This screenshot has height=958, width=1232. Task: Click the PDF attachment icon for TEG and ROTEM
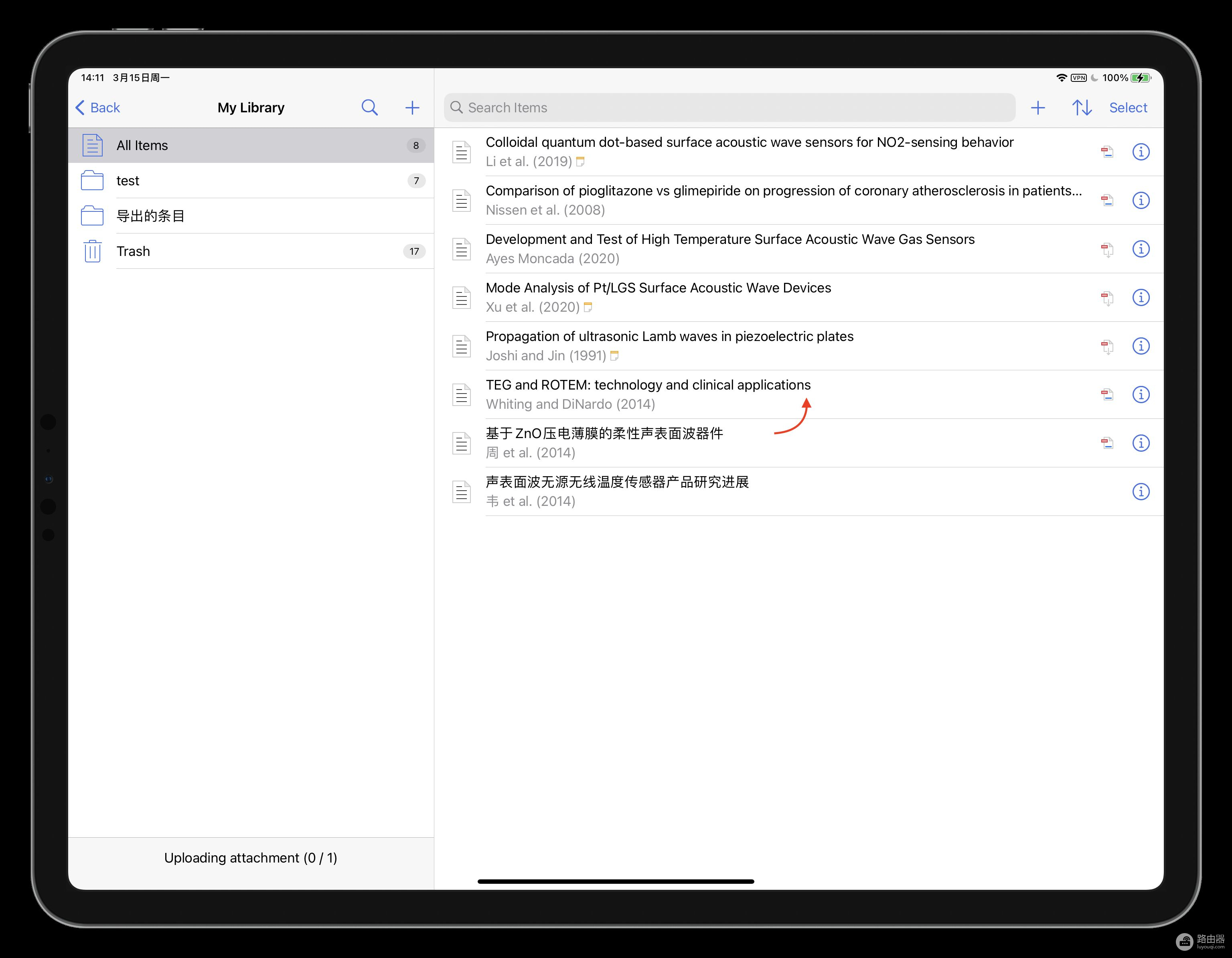tap(1108, 394)
